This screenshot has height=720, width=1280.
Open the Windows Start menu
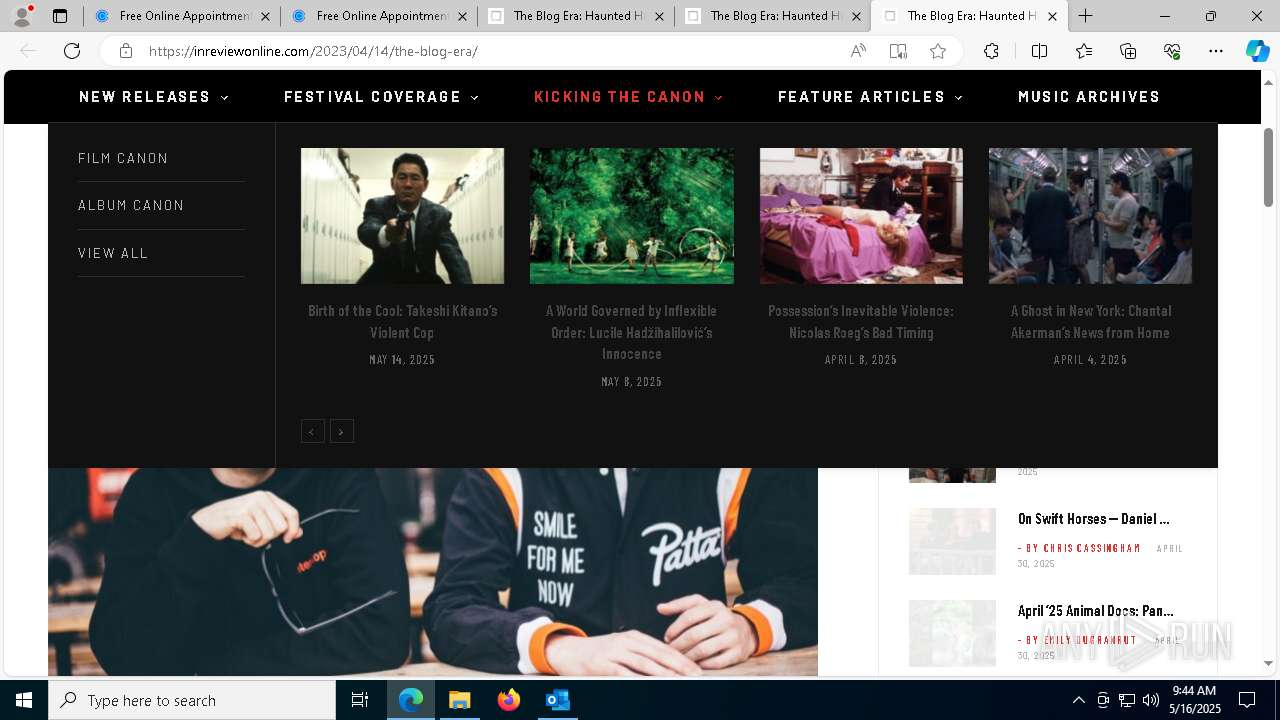[x=24, y=700]
